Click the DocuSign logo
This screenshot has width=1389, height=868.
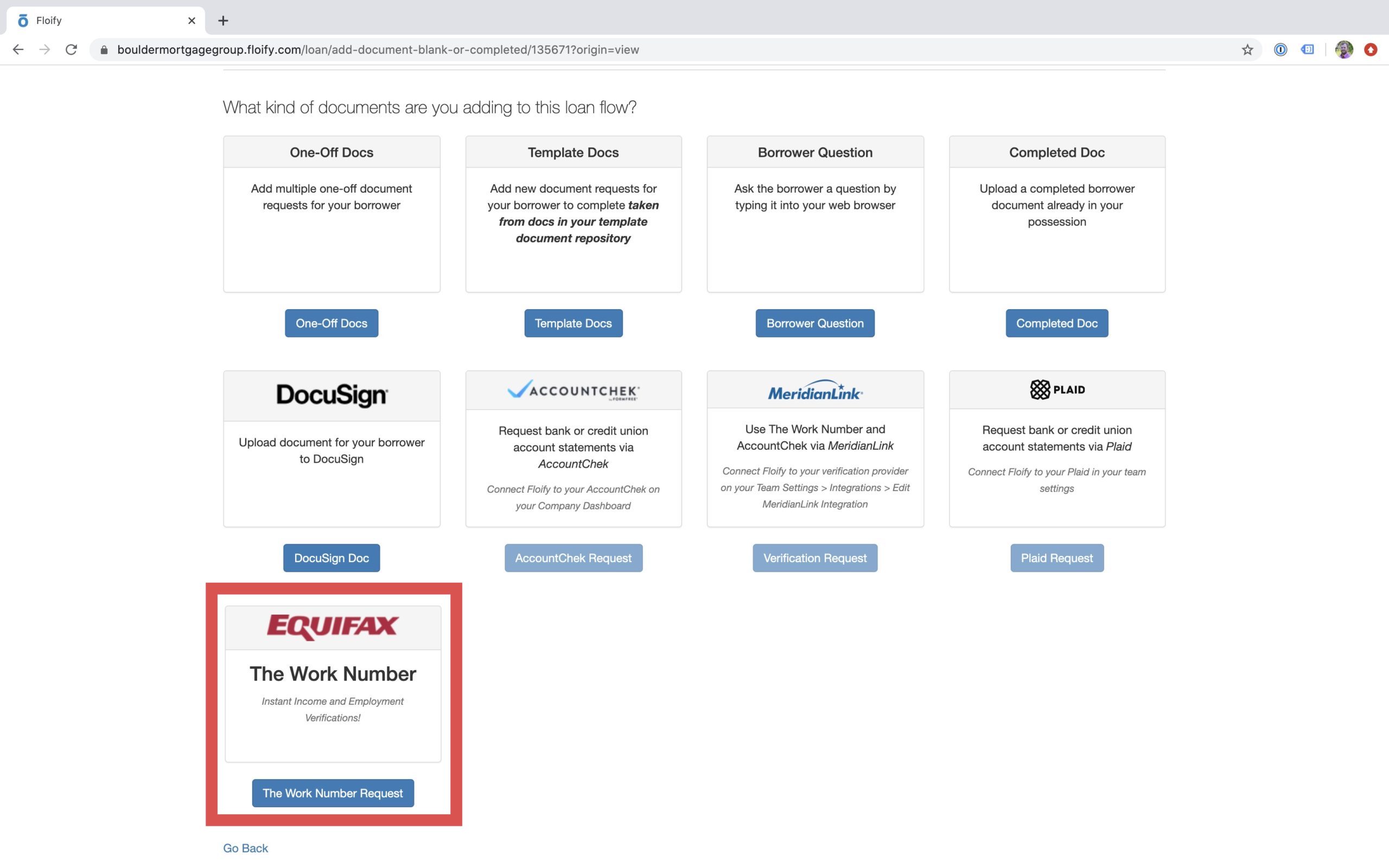coord(332,395)
